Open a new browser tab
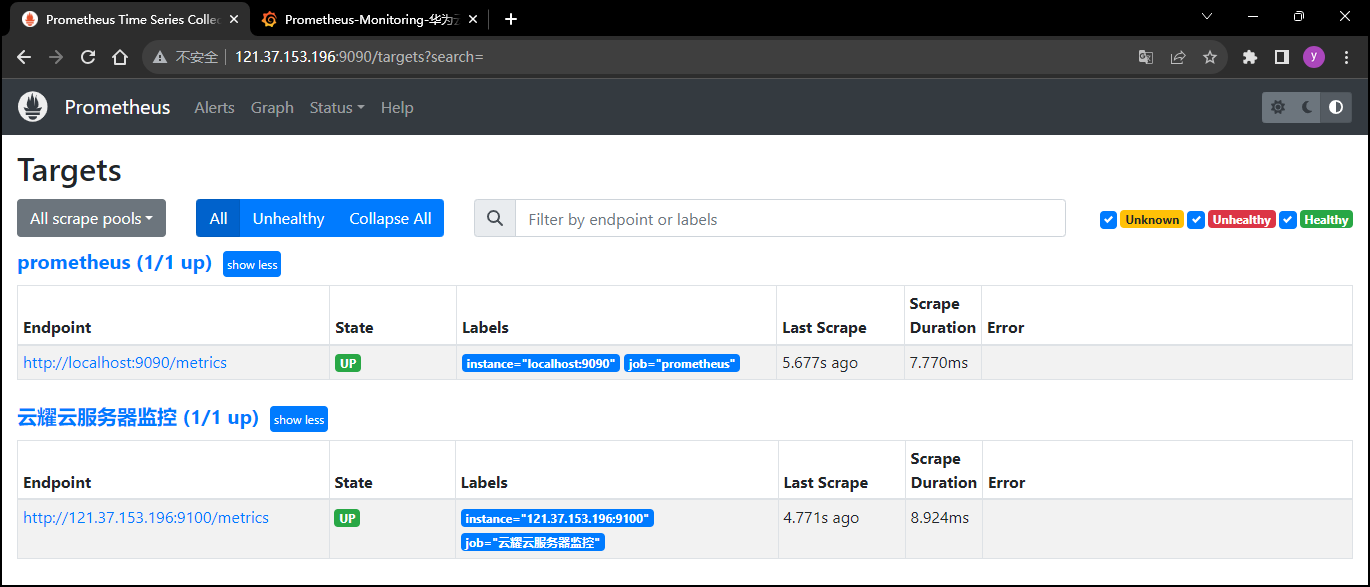This screenshot has width=1370, height=587. pos(510,19)
